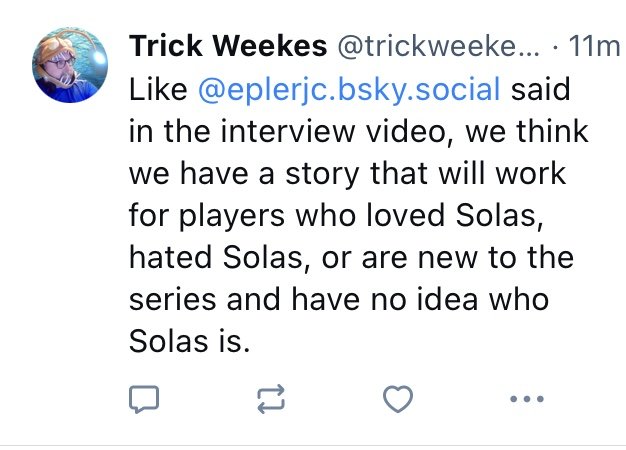Click the final line "Solas is."

point(186,341)
